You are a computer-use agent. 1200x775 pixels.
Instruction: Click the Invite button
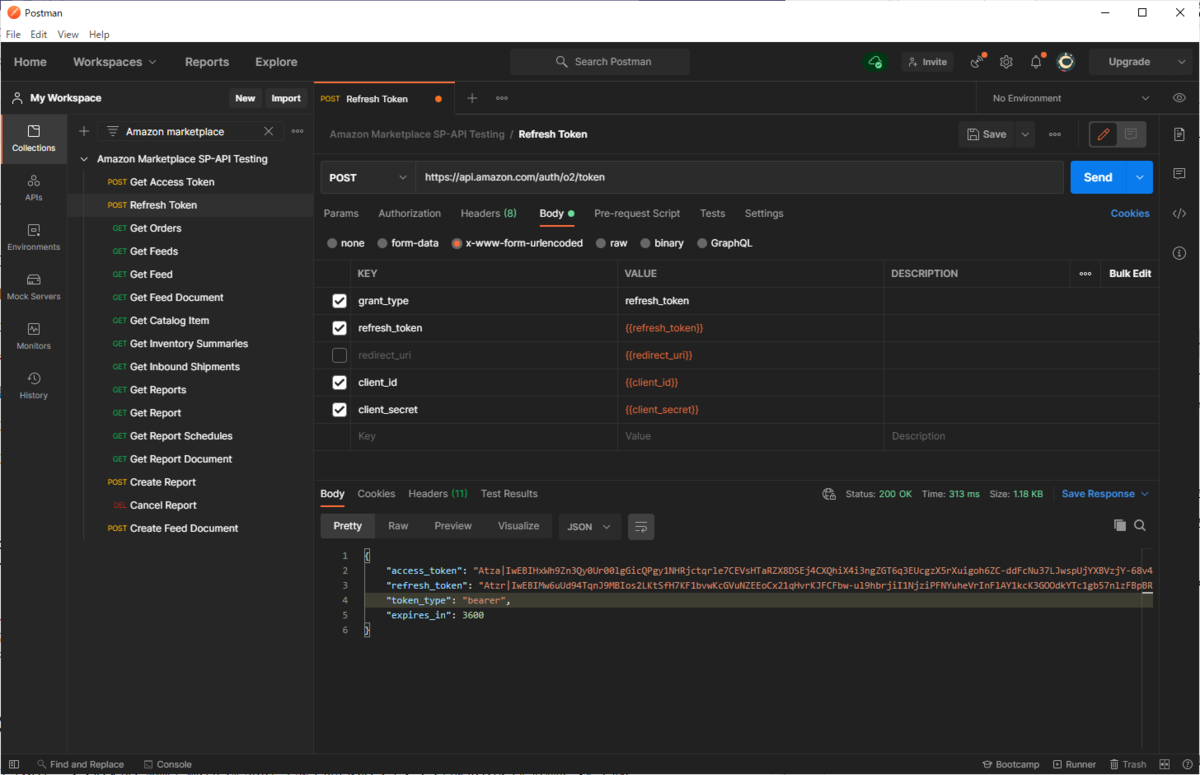click(927, 62)
